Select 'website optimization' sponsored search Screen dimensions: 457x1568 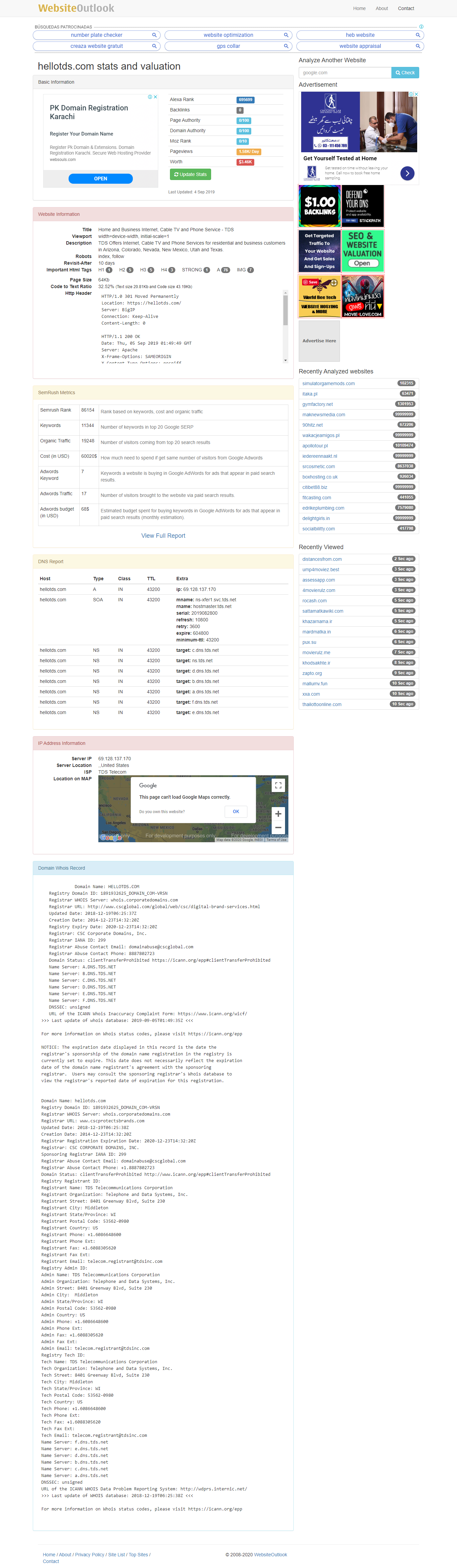[x=228, y=35]
